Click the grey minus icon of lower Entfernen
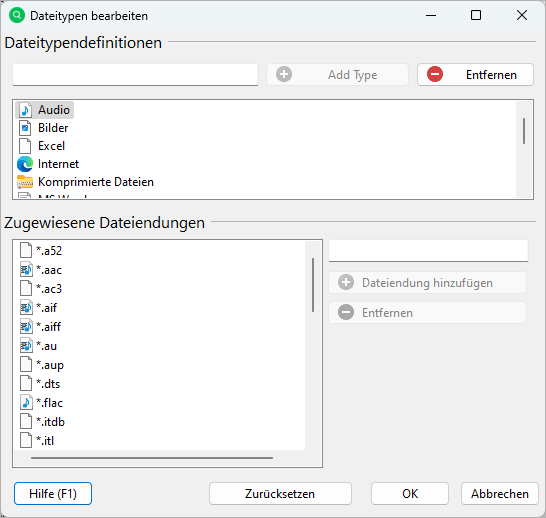Viewport: 546px width, 518px height. [x=346, y=312]
